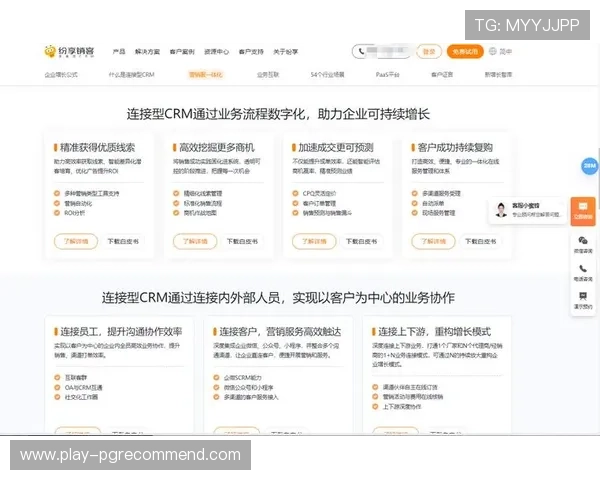Image resolution: width=600 pixels, height=480 pixels.
Task: Click the bullet icon beside CPQ灵活报价
Action: click(295, 193)
